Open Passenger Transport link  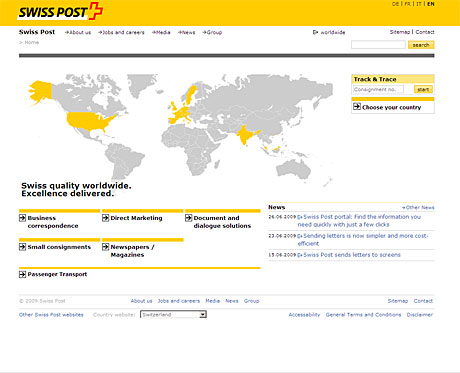[x=57, y=274]
